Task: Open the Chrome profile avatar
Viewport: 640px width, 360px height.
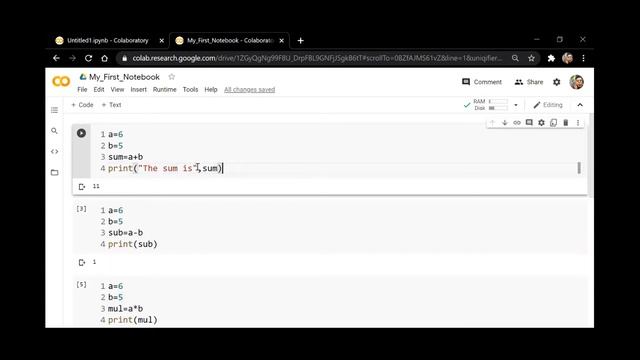Action: 567,58
